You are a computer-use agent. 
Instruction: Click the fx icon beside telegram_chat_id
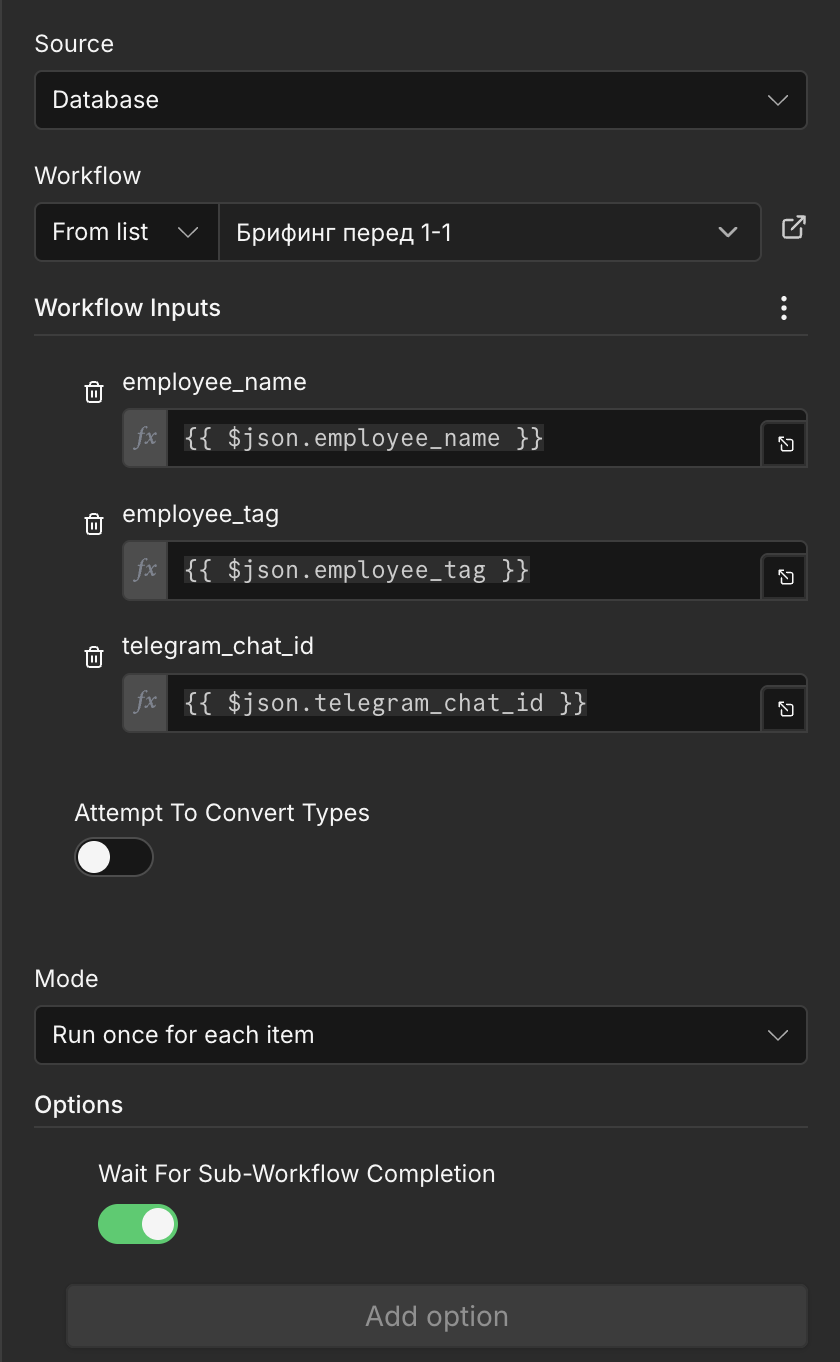click(146, 702)
